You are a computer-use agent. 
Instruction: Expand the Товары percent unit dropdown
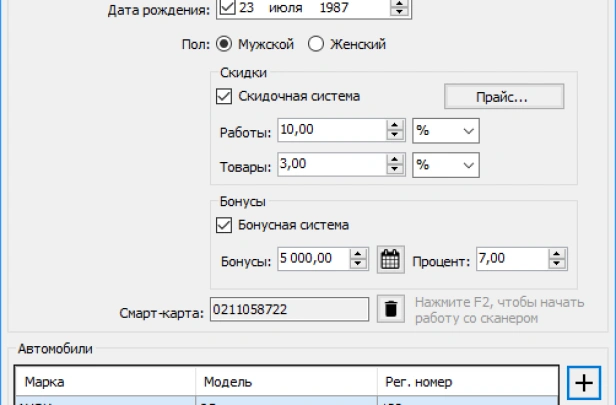(x=446, y=165)
